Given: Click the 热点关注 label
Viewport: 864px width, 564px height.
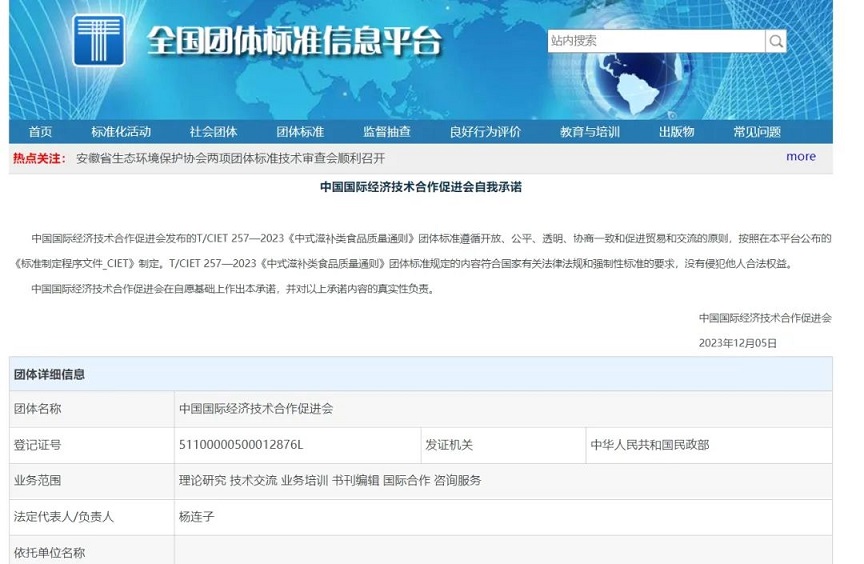Looking at the screenshot, I should pos(39,158).
